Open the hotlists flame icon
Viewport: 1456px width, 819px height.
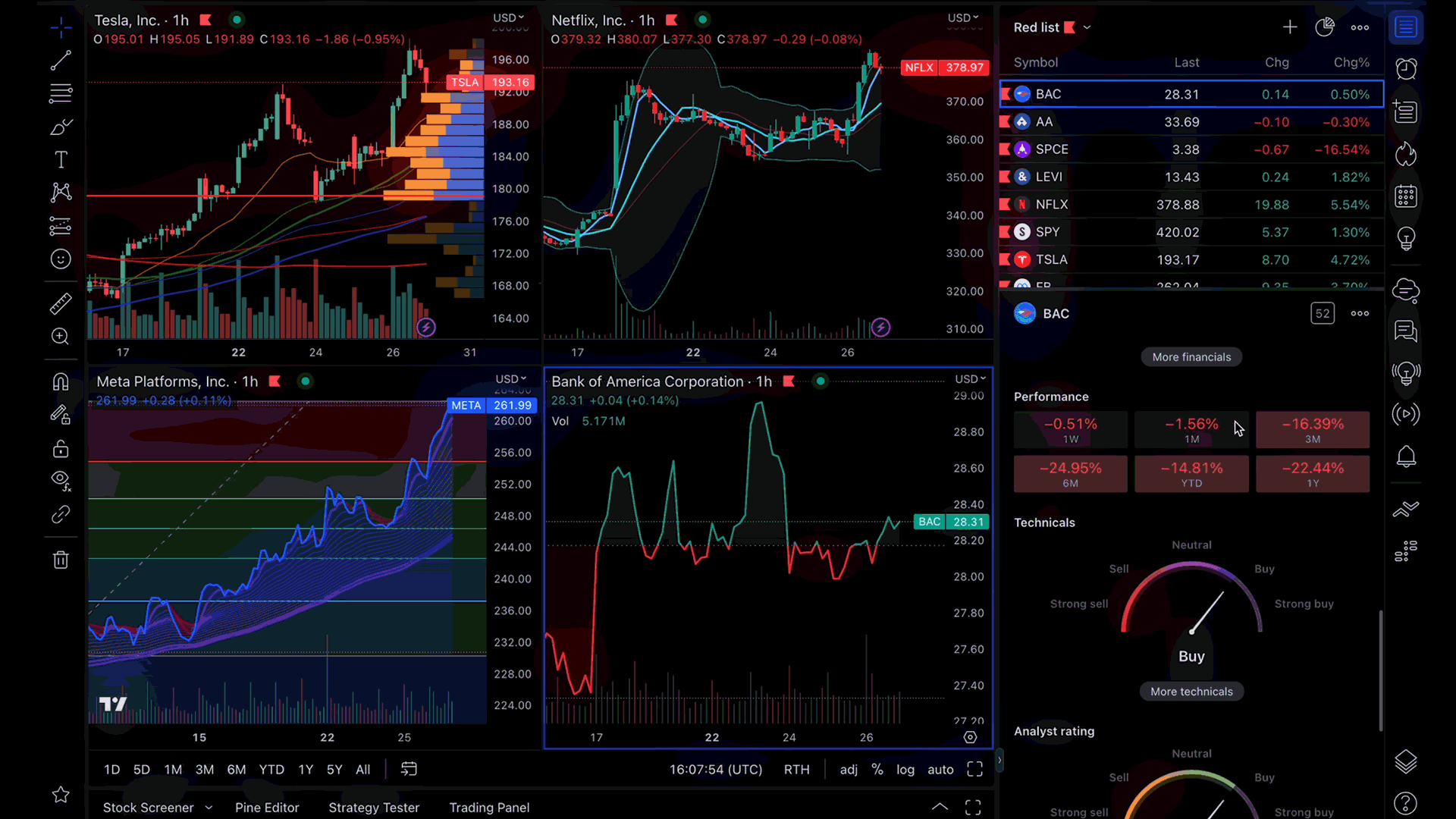coord(1406,154)
